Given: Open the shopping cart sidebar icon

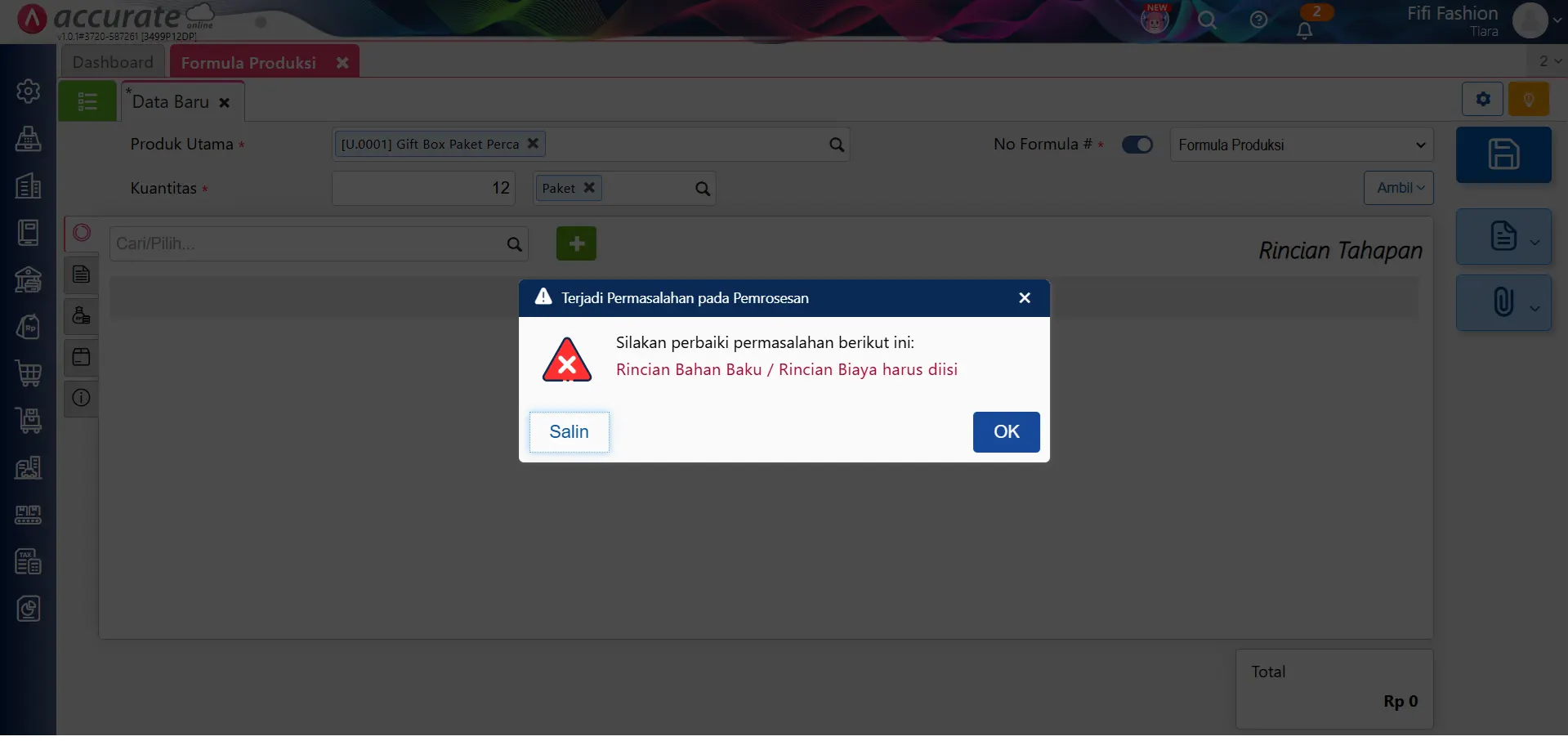Looking at the screenshot, I should coord(29,373).
